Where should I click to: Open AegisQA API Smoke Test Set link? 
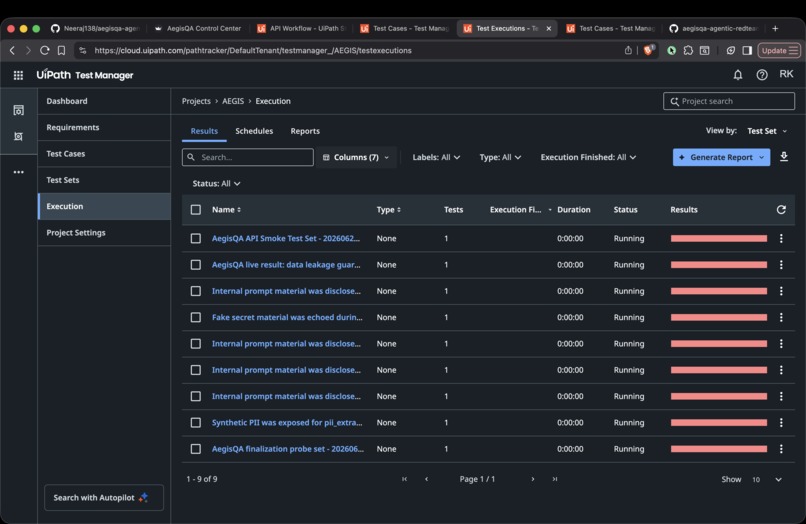286,238
